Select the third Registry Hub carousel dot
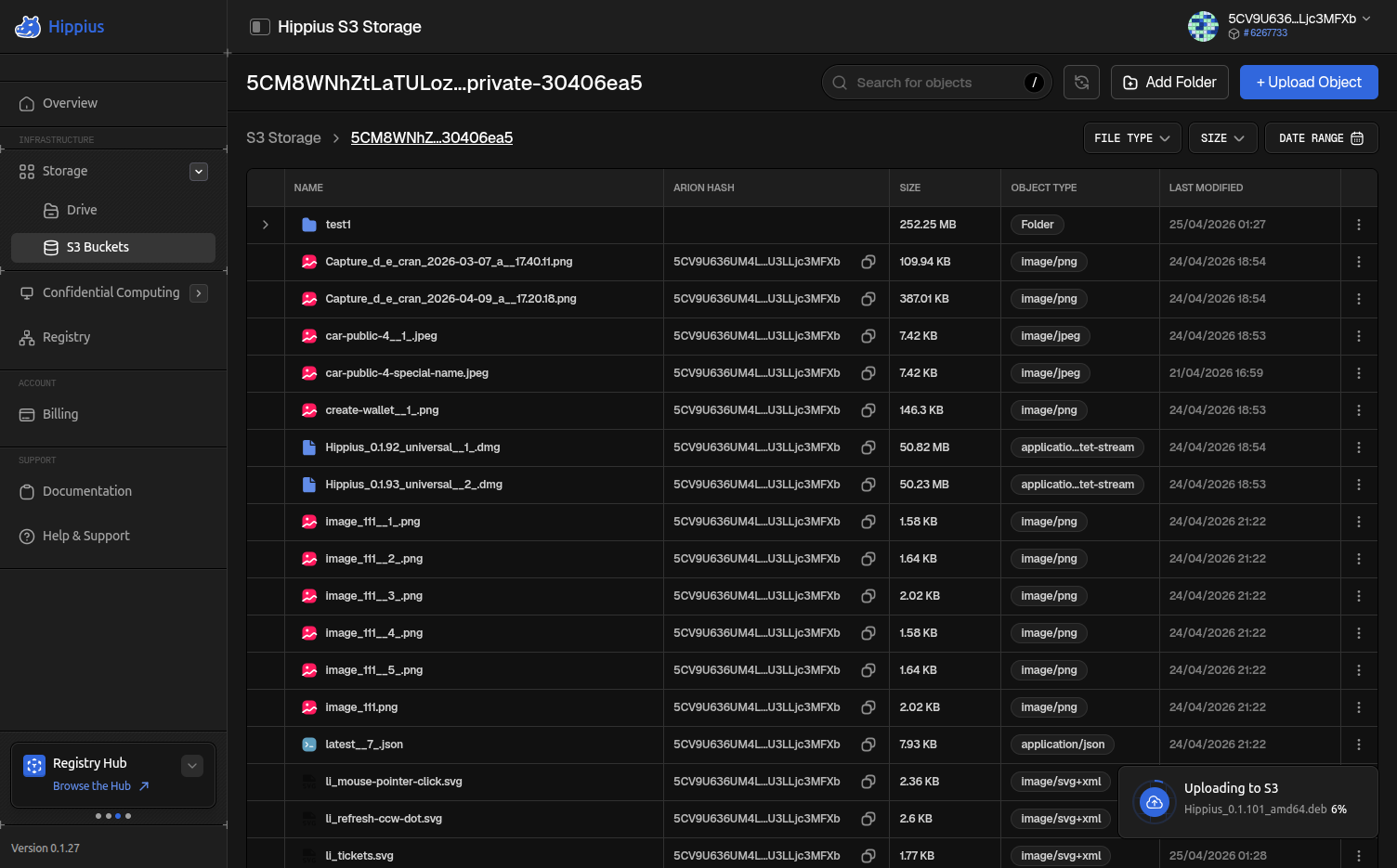 (117, 816)
